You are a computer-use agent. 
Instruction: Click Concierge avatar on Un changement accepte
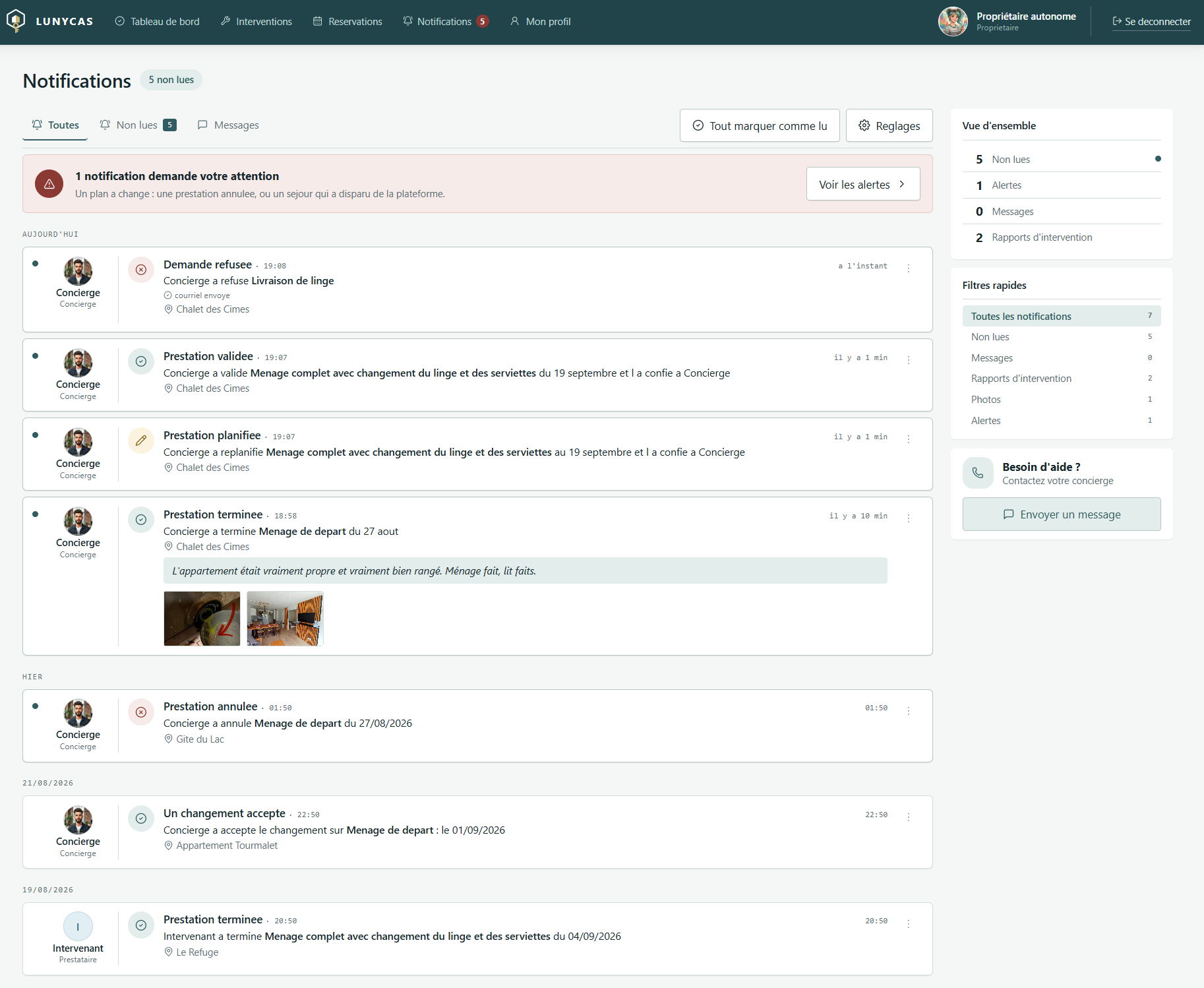[78, 820]
